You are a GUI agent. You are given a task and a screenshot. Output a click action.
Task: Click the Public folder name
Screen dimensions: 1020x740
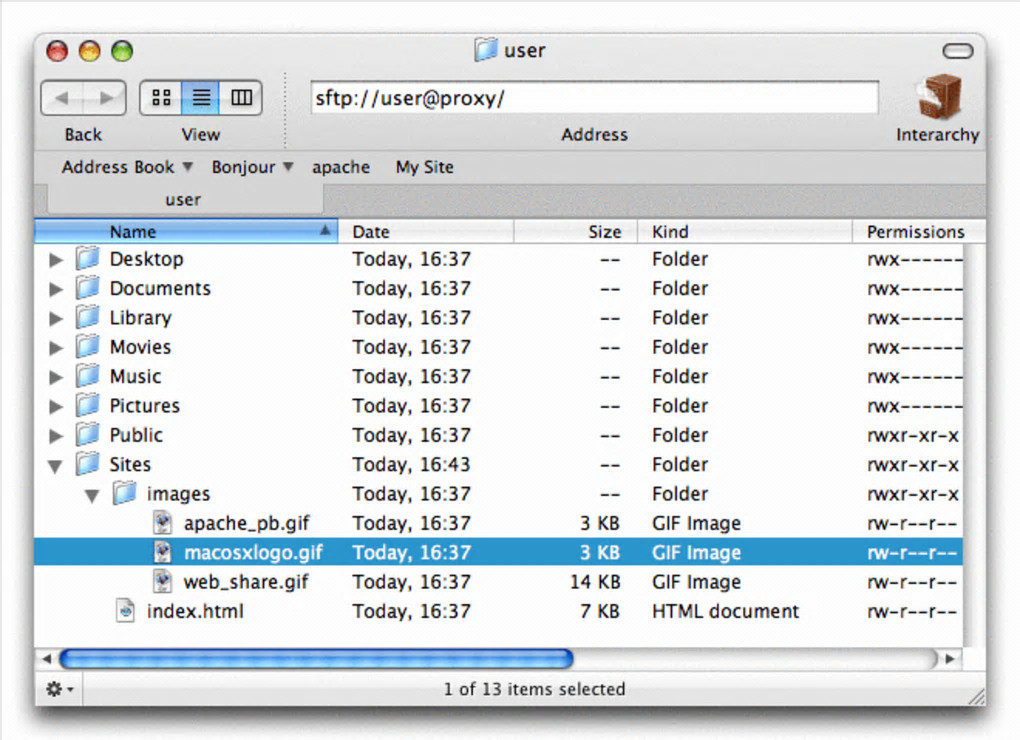pos(136,434)
